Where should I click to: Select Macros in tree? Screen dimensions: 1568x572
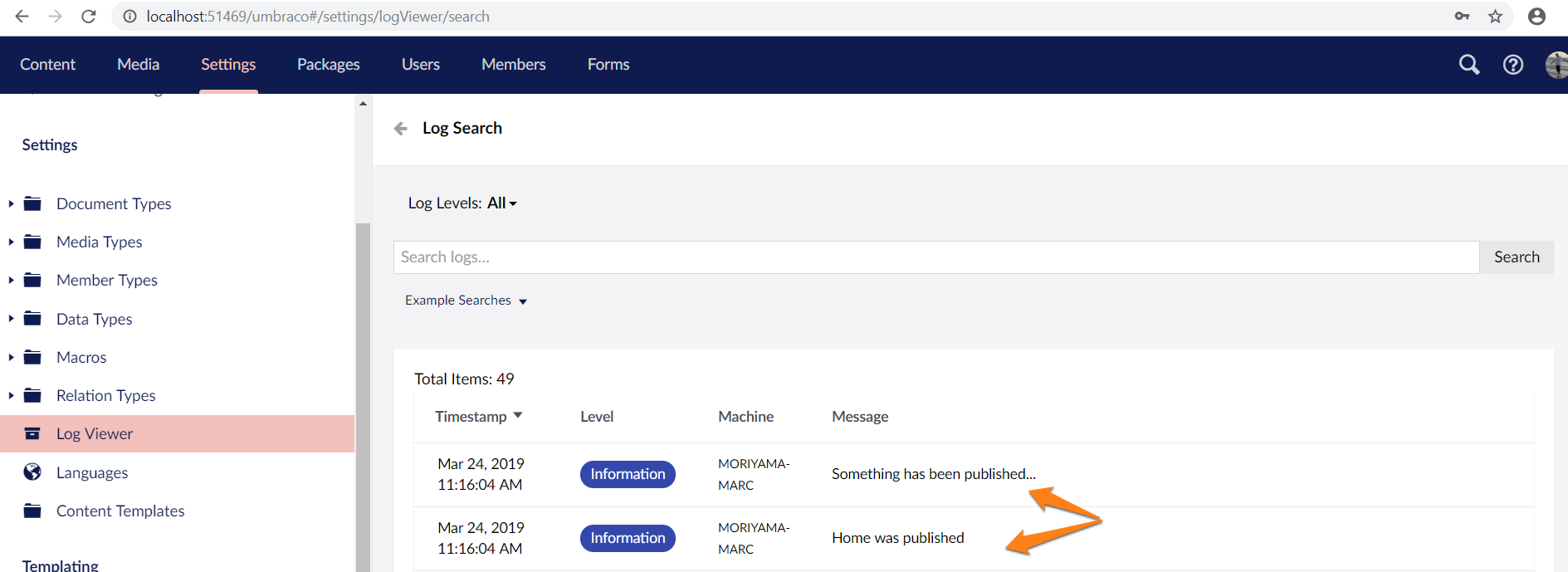pyautogui.click(x=81, y=357)
